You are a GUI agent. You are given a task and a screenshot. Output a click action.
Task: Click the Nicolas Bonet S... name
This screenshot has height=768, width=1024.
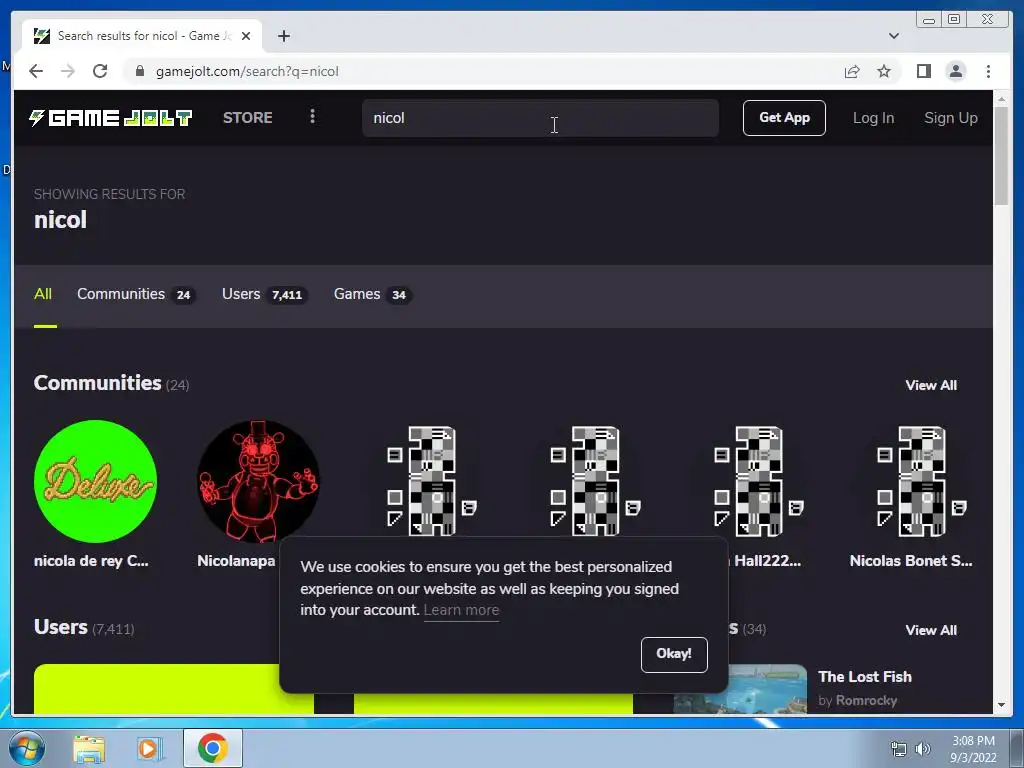click(911, 561)
